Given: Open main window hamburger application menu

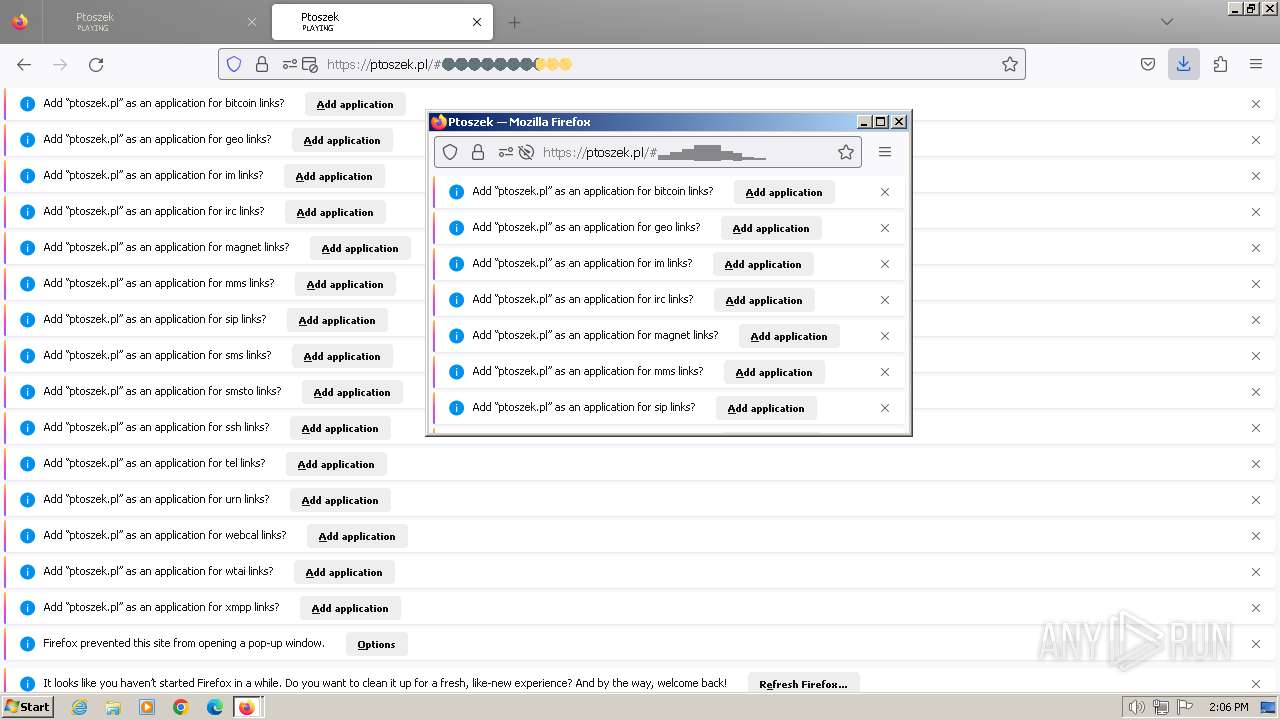Looking at the screenshot, I should click(x=1256, y=64).
